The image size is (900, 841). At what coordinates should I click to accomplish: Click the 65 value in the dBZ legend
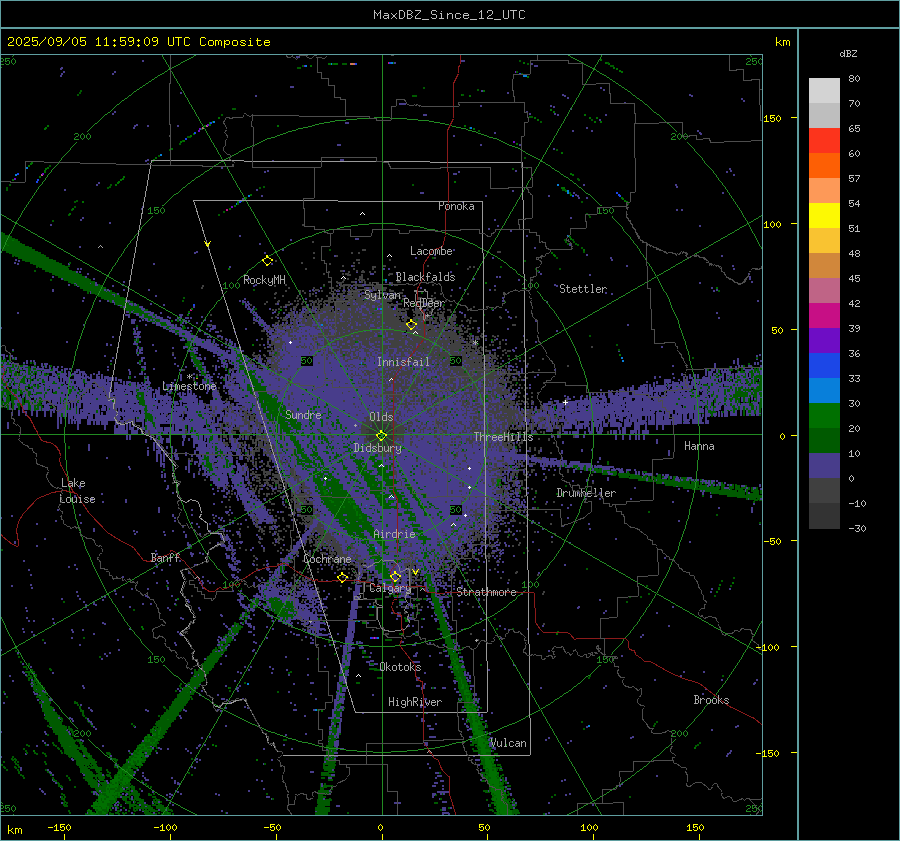coord(854,129)
